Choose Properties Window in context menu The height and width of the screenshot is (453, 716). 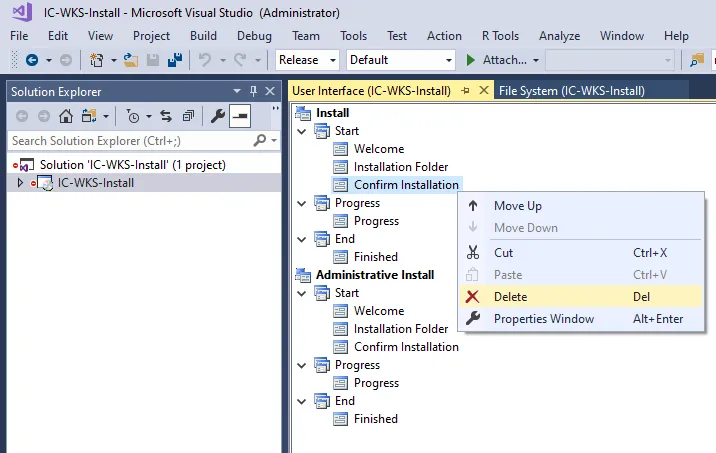tap(581, 318)
